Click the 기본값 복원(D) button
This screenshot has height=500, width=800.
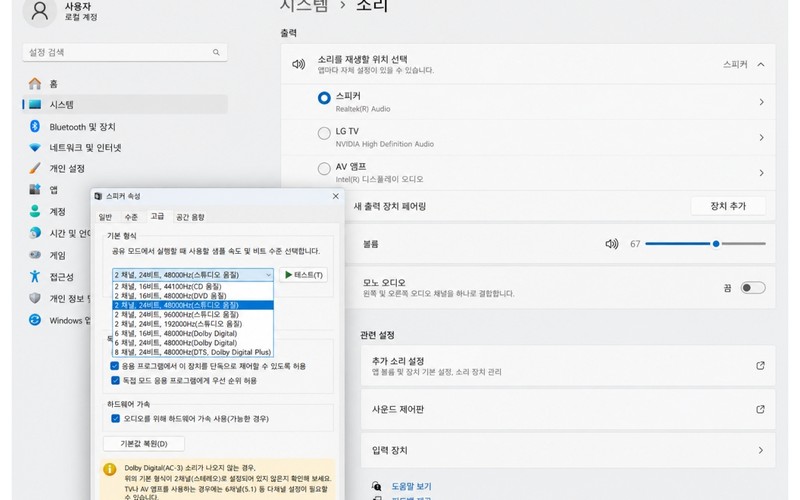[144, 443]
